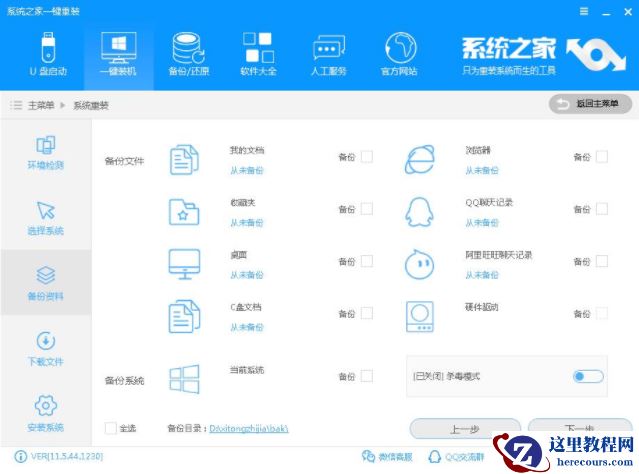Click the 阿里旺旺聊天记录 icon
Screen dimensions: 639x474
point(419,264)
